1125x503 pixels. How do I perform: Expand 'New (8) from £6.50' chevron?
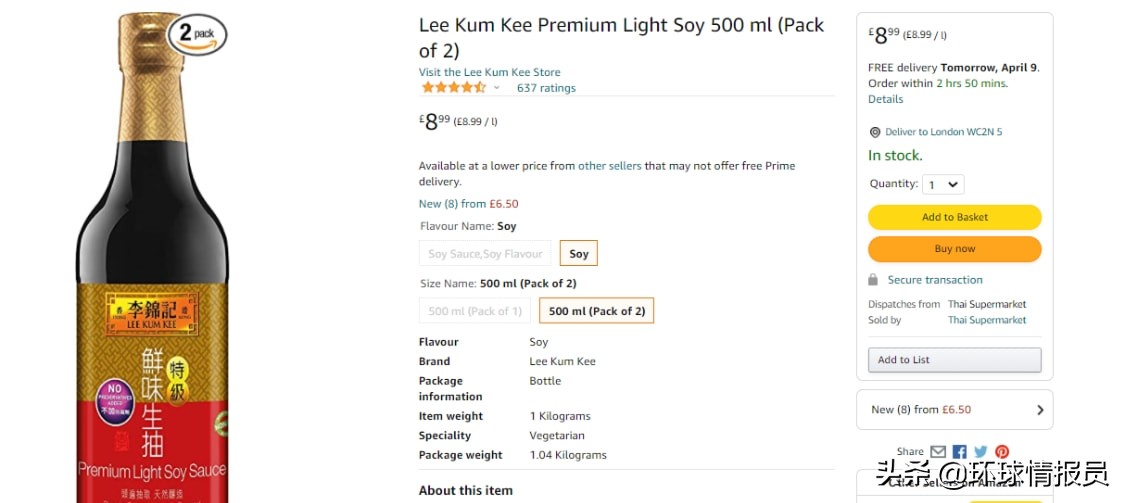(x=1040, y=410)
